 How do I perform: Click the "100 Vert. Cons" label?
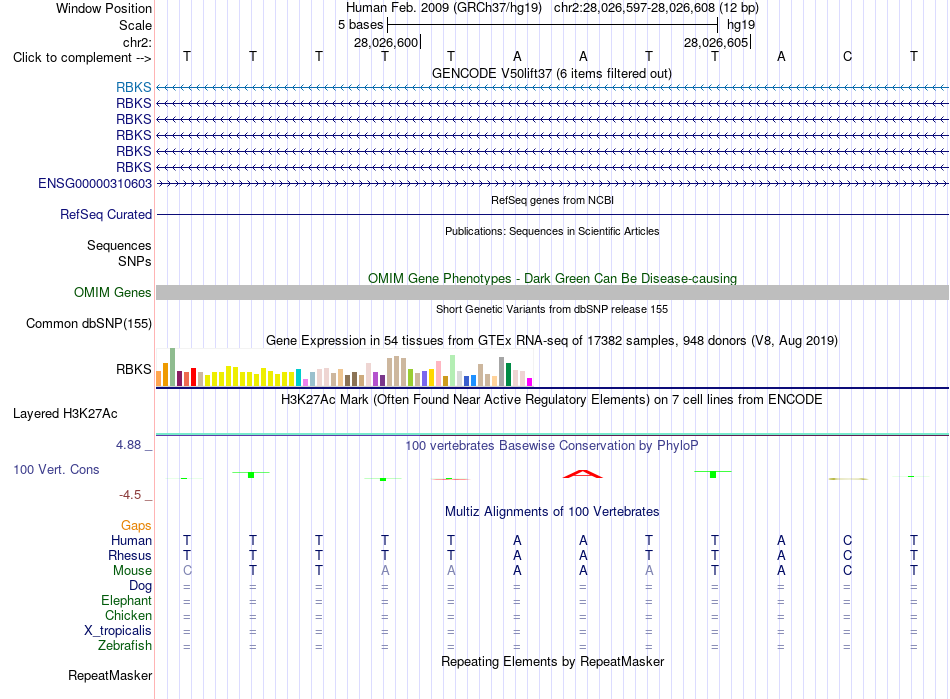56,469
